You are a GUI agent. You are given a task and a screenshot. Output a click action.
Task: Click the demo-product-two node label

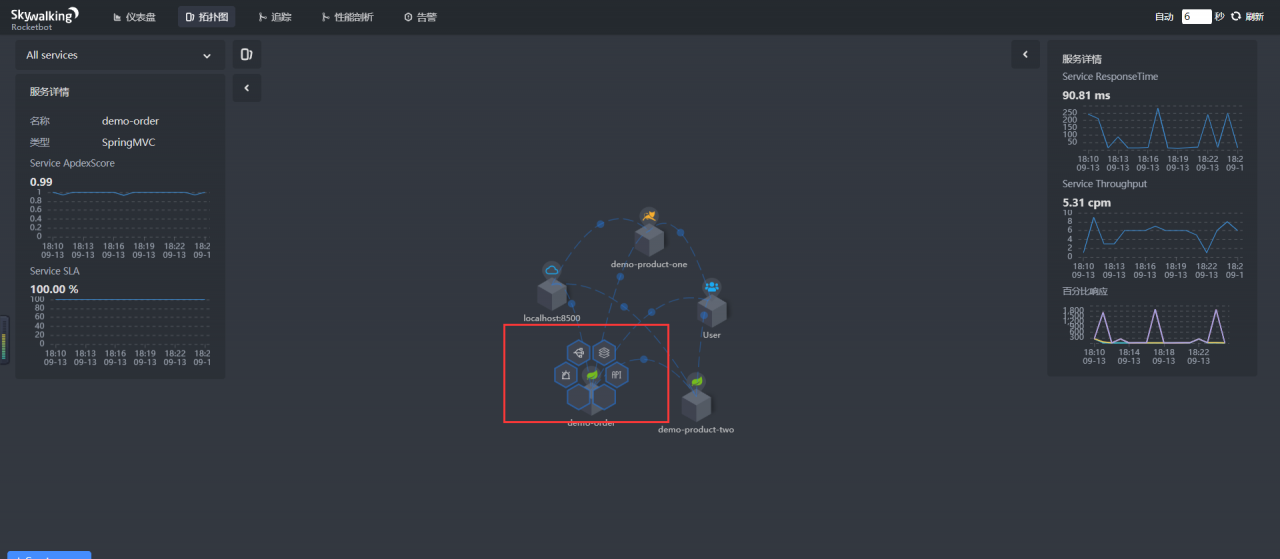click(x=696, y=430)
